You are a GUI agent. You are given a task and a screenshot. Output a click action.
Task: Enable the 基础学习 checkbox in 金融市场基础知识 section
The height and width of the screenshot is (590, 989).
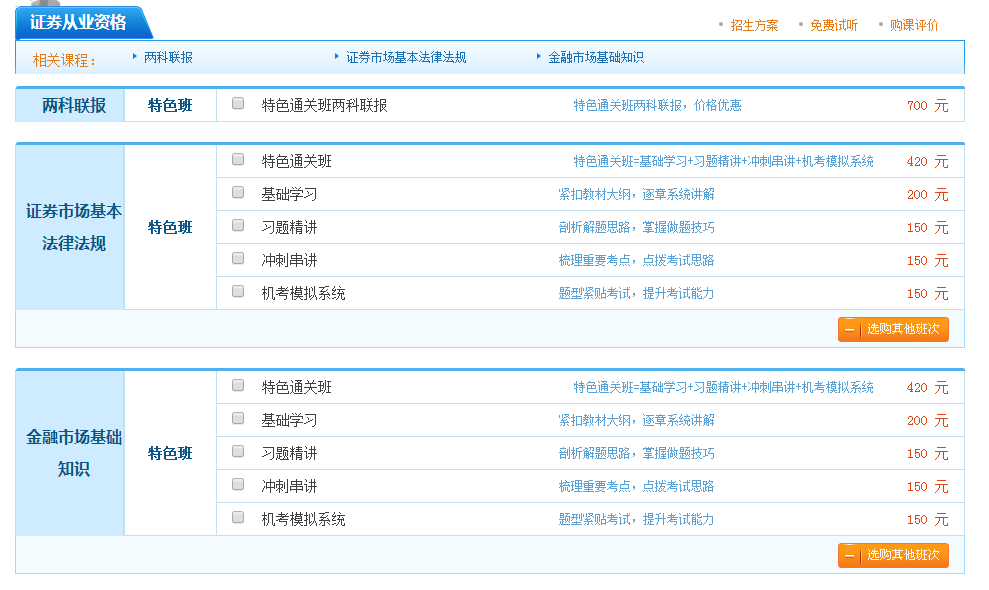(236, 420)
